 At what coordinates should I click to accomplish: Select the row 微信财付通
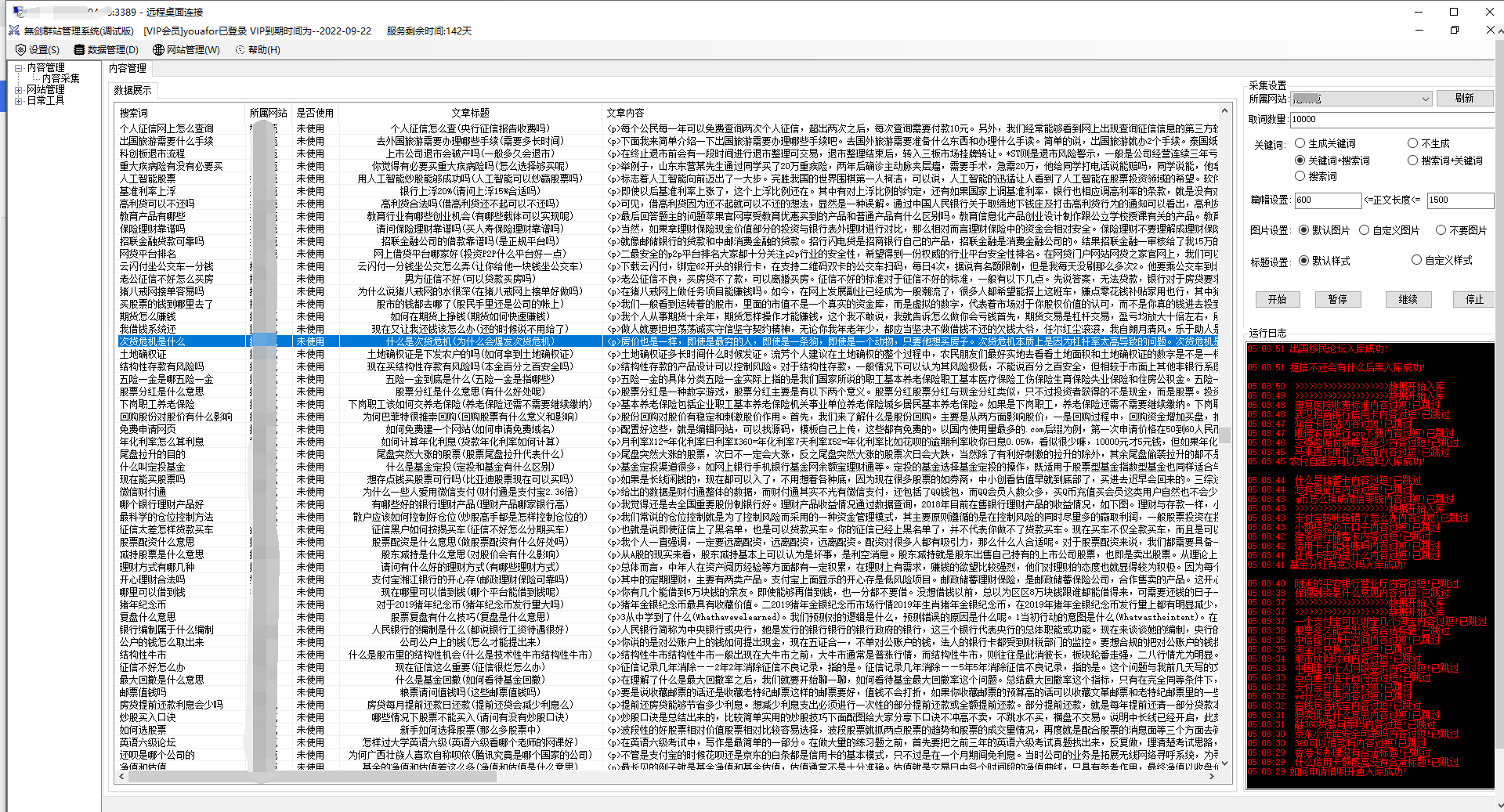click(666, 492)
